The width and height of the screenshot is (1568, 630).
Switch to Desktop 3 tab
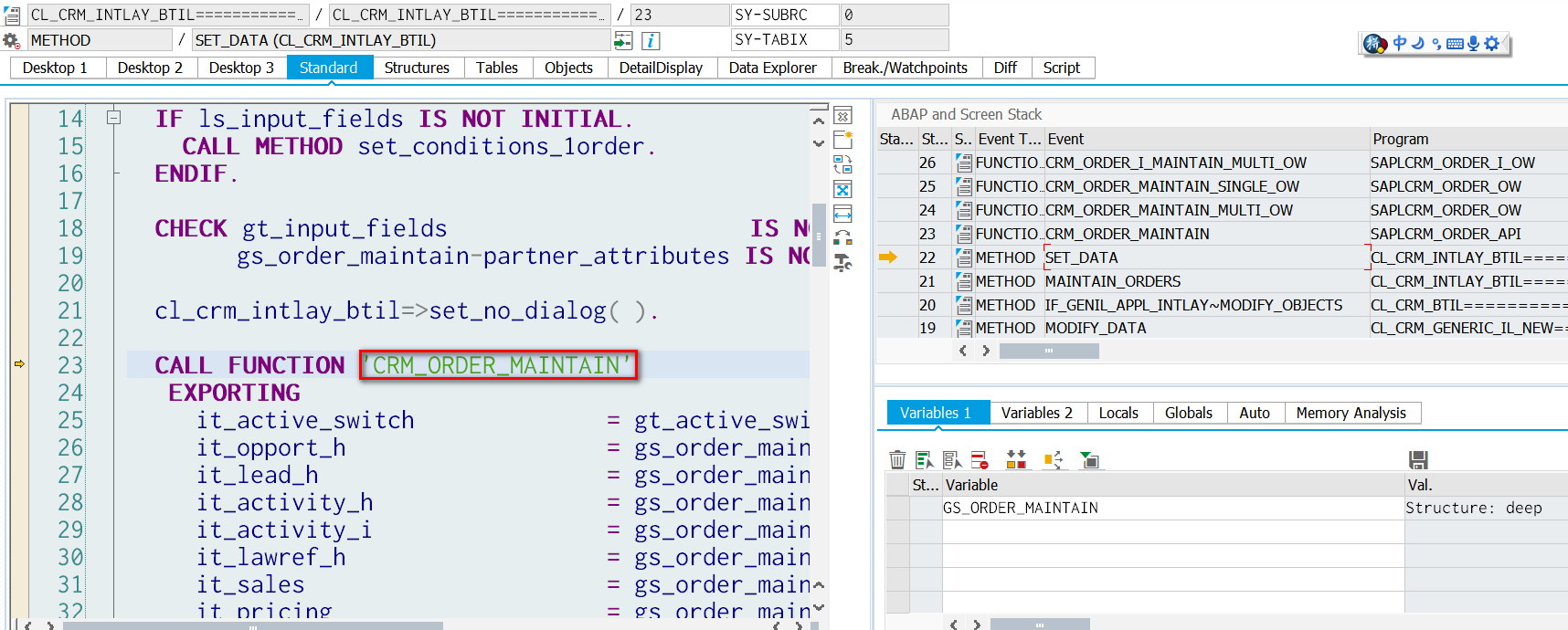[x=241, y=68]
